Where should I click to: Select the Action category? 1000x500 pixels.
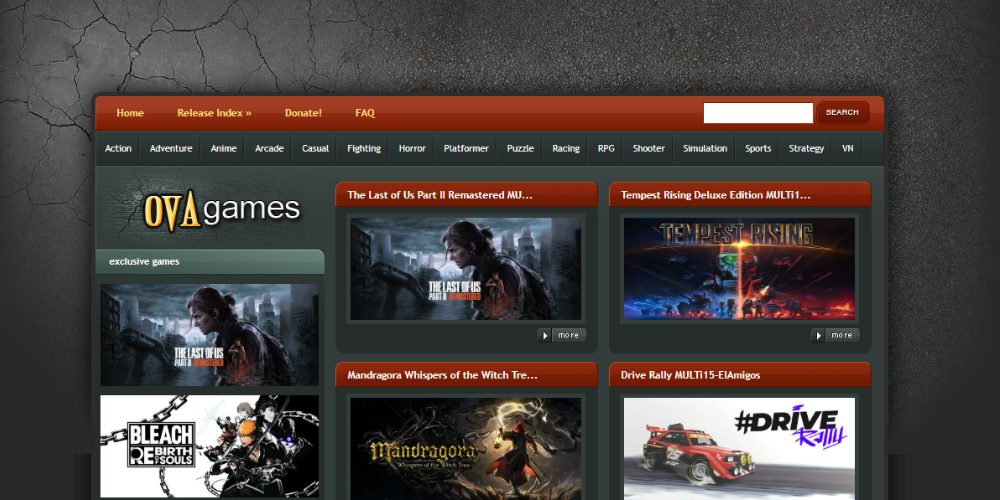tap(118, 149)
